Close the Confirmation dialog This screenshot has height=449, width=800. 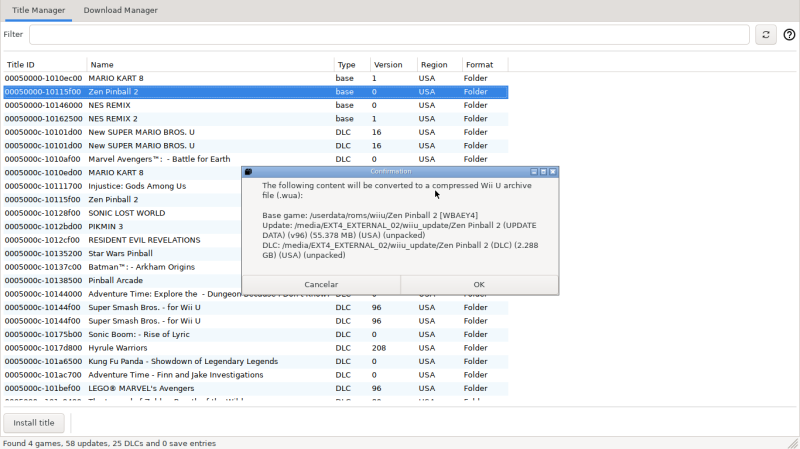(x=553, y=172)
